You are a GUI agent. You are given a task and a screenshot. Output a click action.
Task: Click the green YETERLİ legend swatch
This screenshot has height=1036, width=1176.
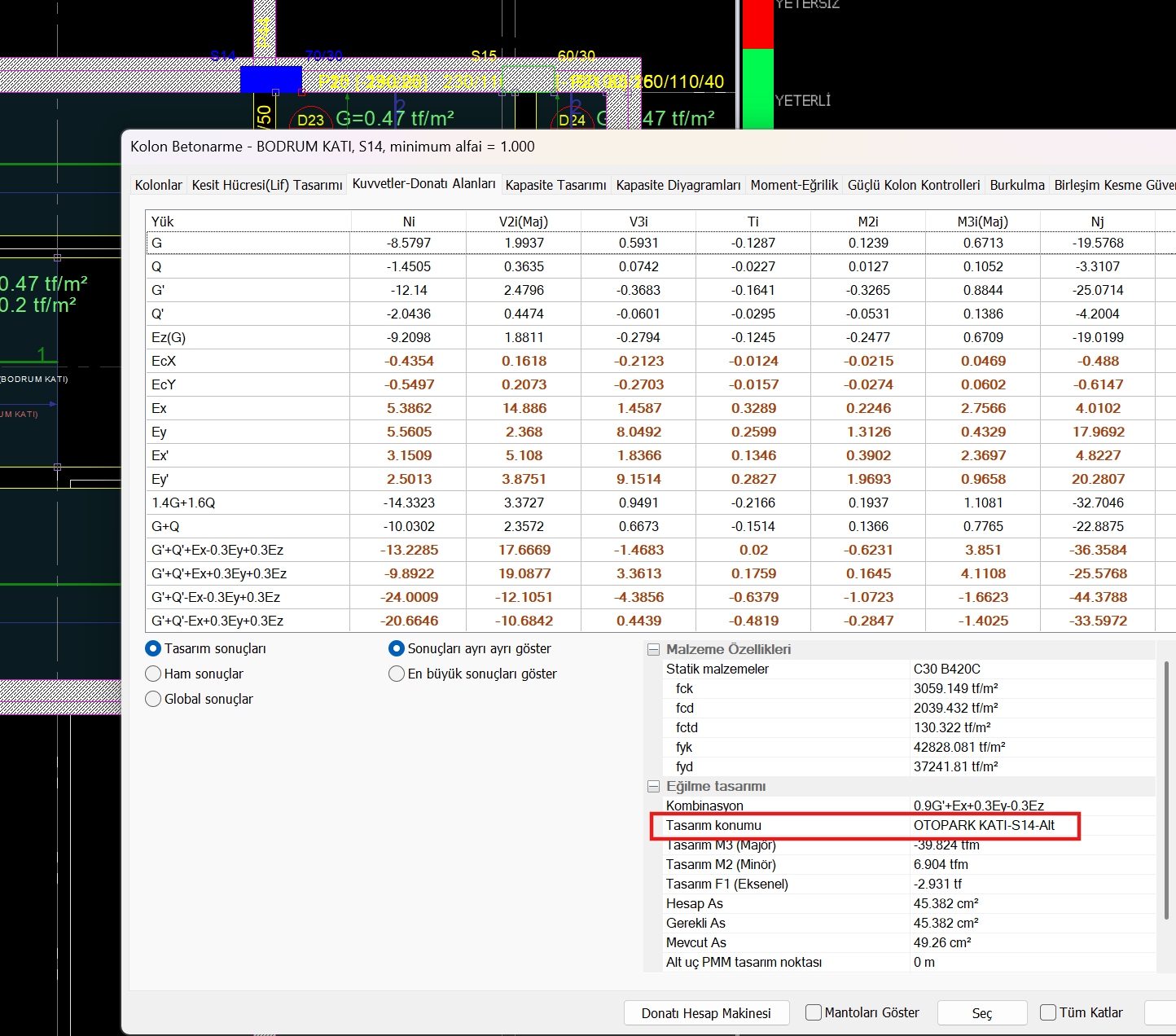[x=757, y=89]
